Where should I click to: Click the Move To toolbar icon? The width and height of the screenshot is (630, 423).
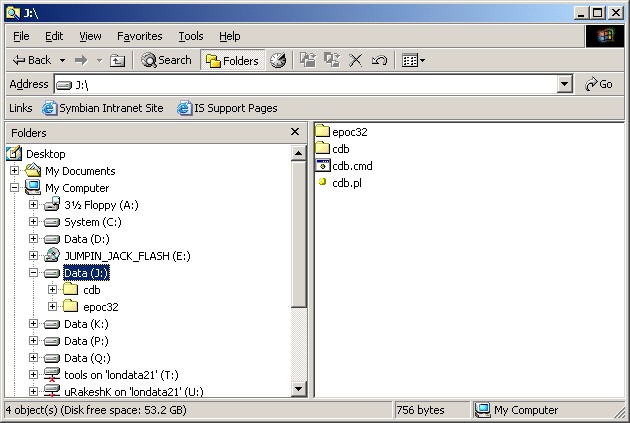[308, 60]
